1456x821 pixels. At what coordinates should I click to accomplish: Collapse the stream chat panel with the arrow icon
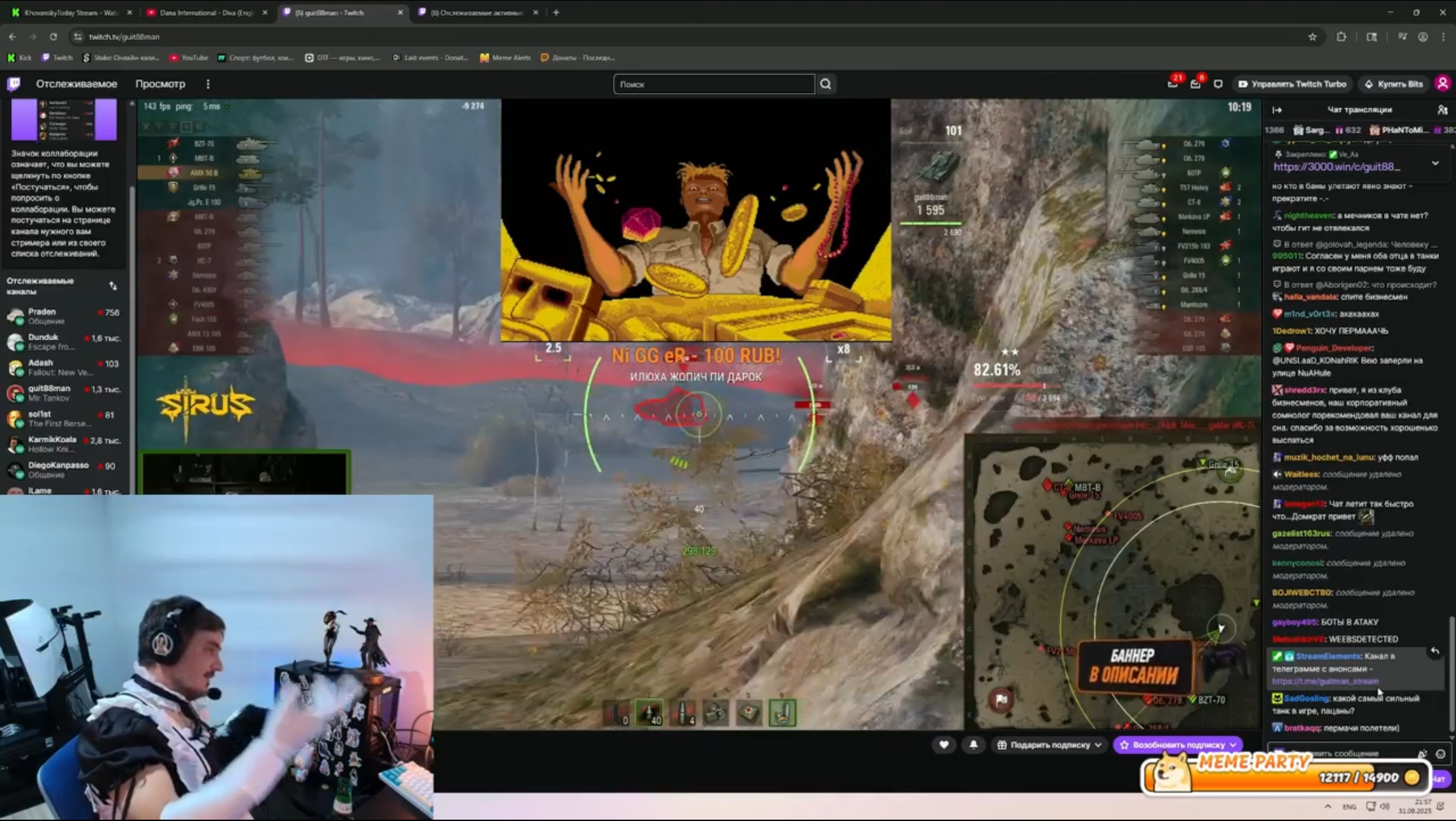[1277, 110]
